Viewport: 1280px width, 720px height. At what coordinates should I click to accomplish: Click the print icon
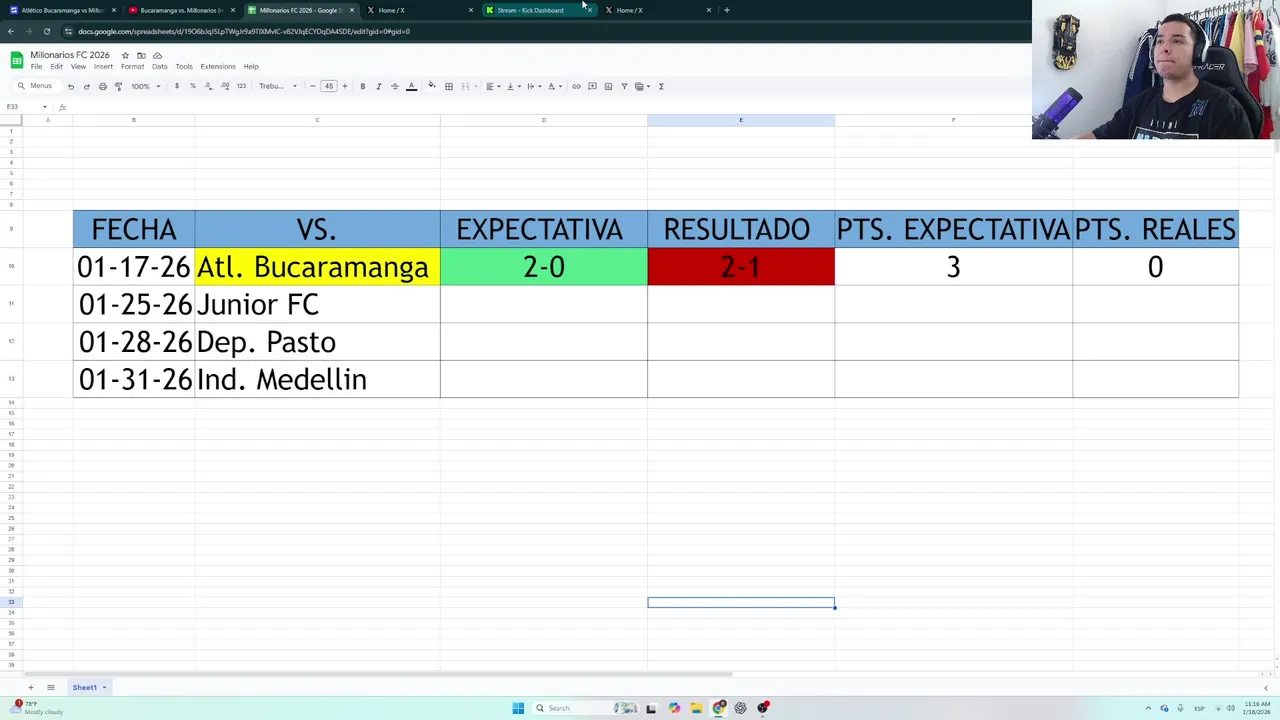(x=102, y=86)
